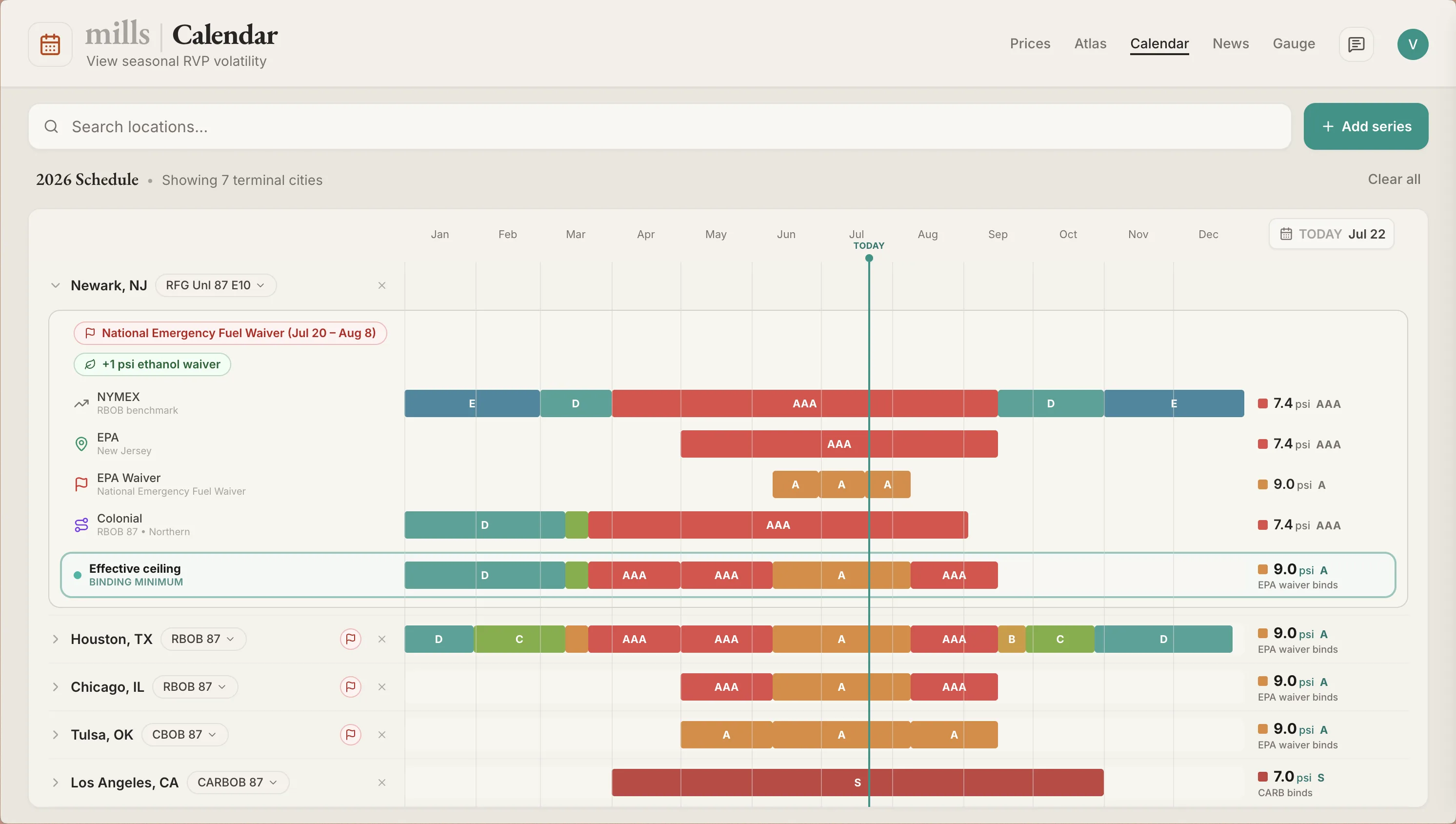Click the calendar icon in TODAY chip
Viewport: 1456px width, 824px height.
coord(1286,234)
